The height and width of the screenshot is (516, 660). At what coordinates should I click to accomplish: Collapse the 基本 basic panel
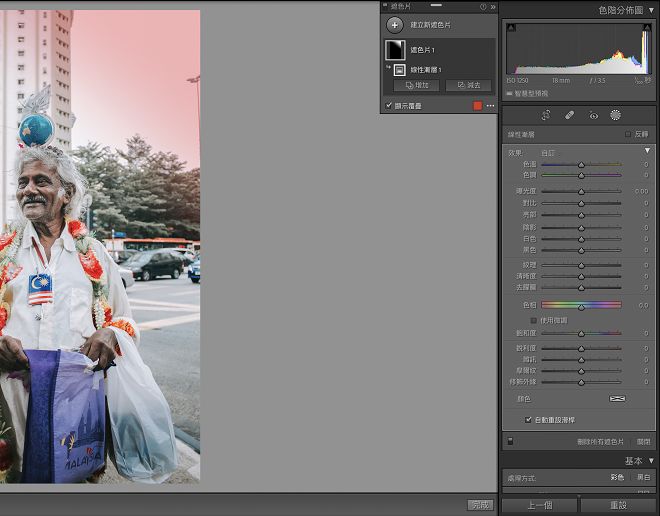point(651,461)
